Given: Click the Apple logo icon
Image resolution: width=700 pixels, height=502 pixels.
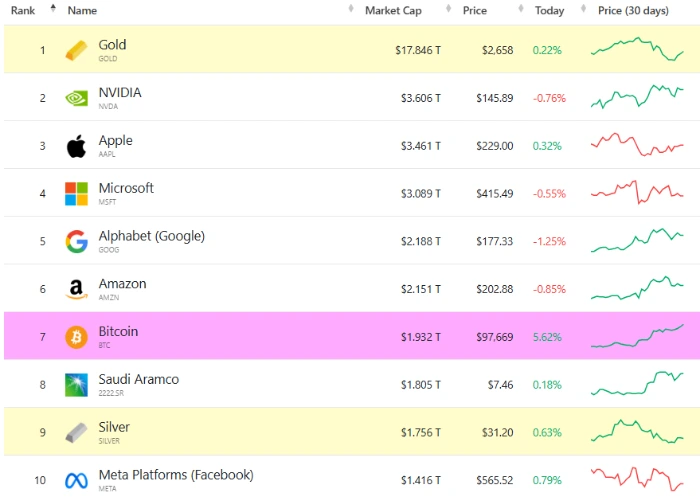Looking at the screenshot, I should click(x=76, y=146).
